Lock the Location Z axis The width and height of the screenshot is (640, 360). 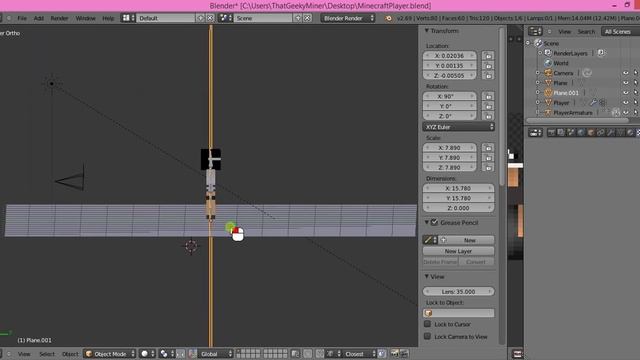pyautogui.click(x=488, y=75)
